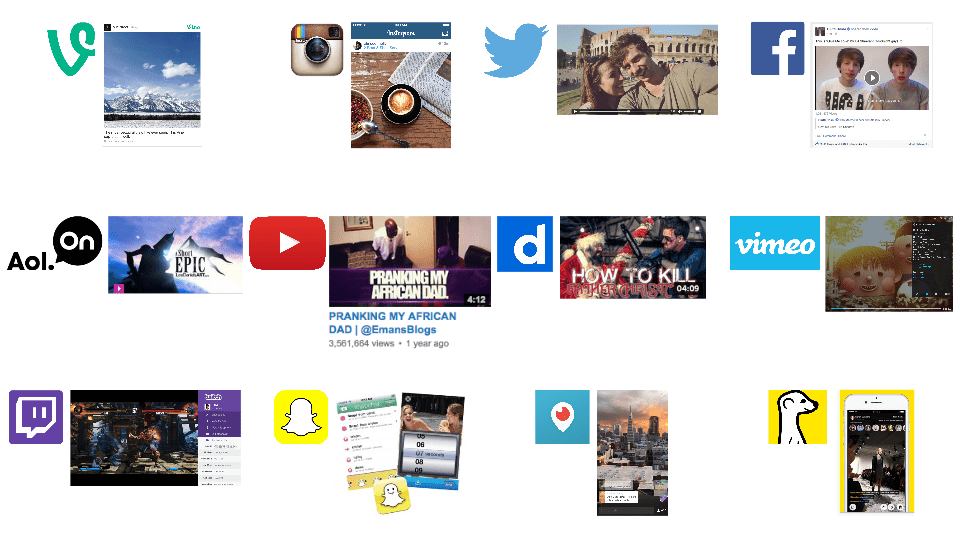Open the How To Kill Father Christmas thumbnail
This screenshot has height=540, width=960.
pos(633,258)
